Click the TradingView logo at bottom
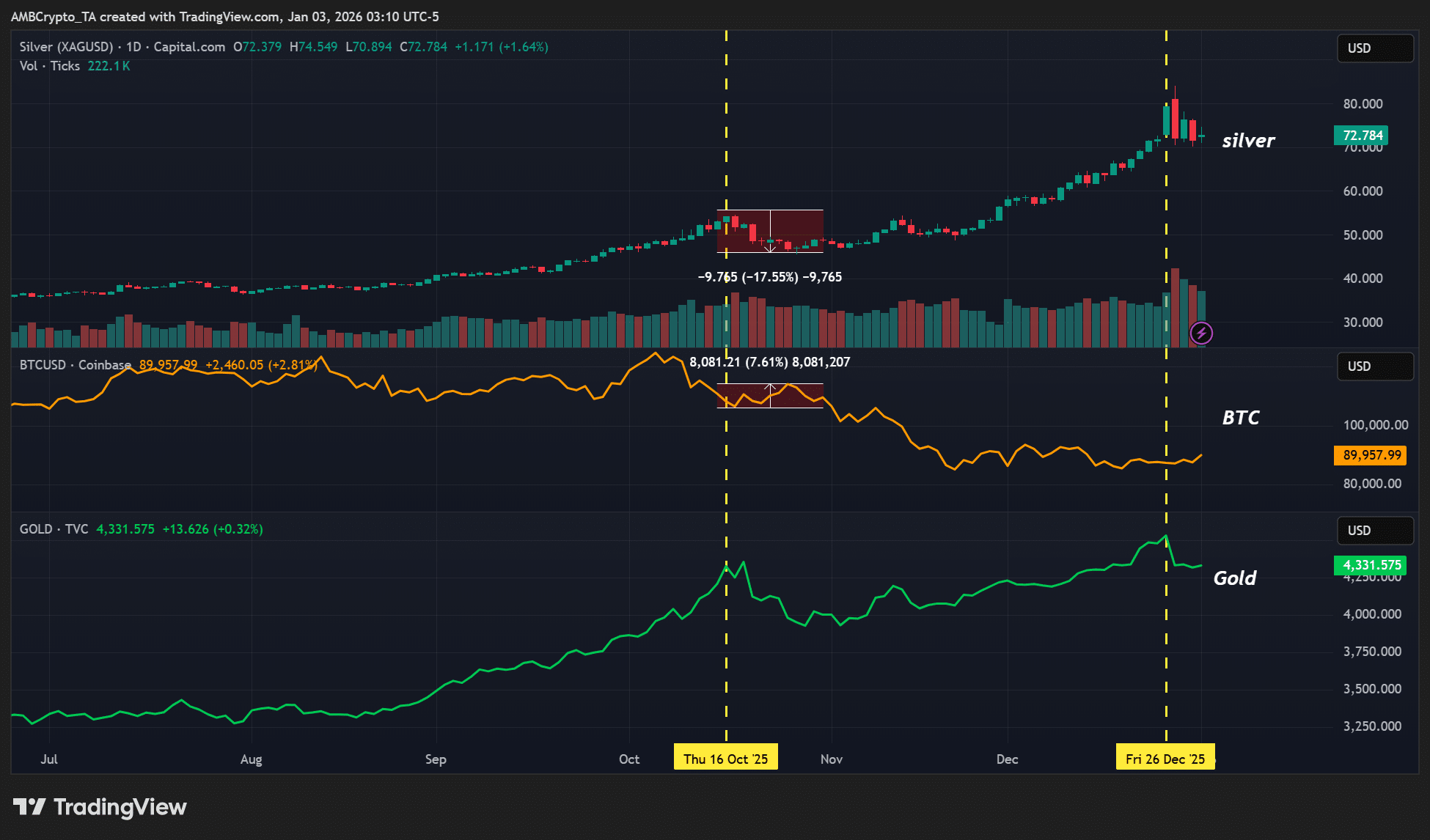The height and width of the screenshot is (840, 1430). [x=100, y=807]
